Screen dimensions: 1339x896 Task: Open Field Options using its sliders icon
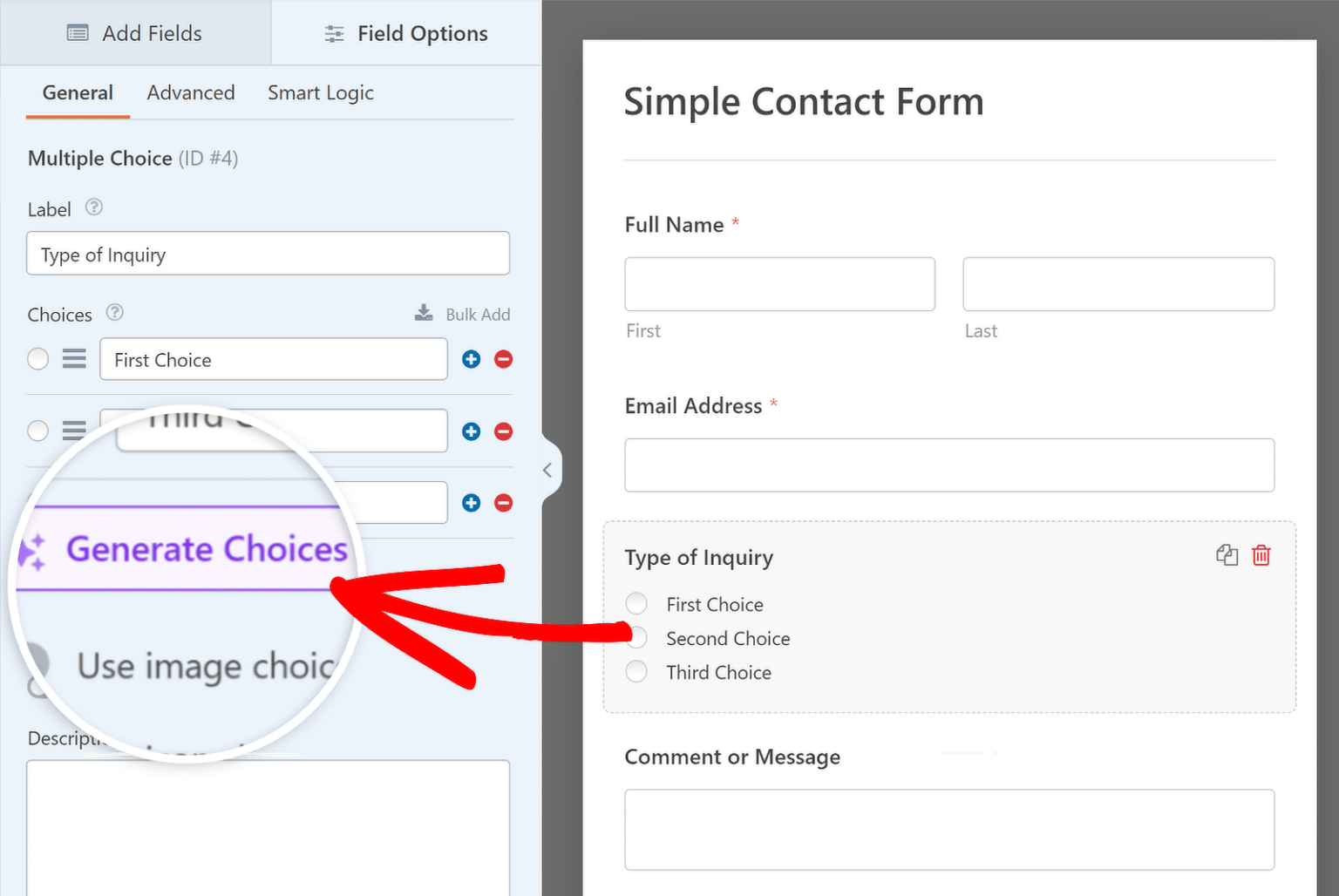[334, 33]
